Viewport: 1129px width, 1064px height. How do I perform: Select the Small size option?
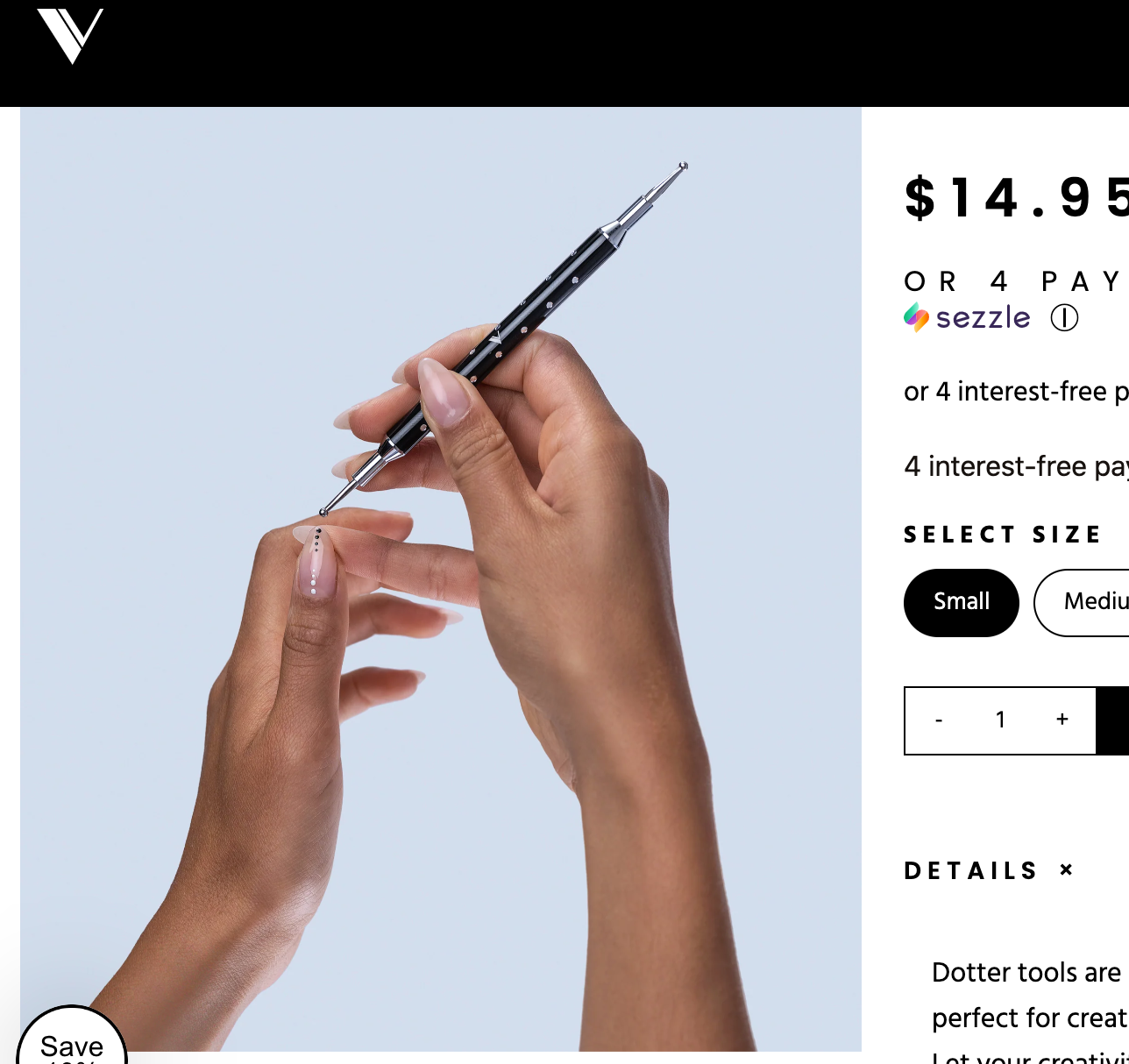(x=961, y=602)
